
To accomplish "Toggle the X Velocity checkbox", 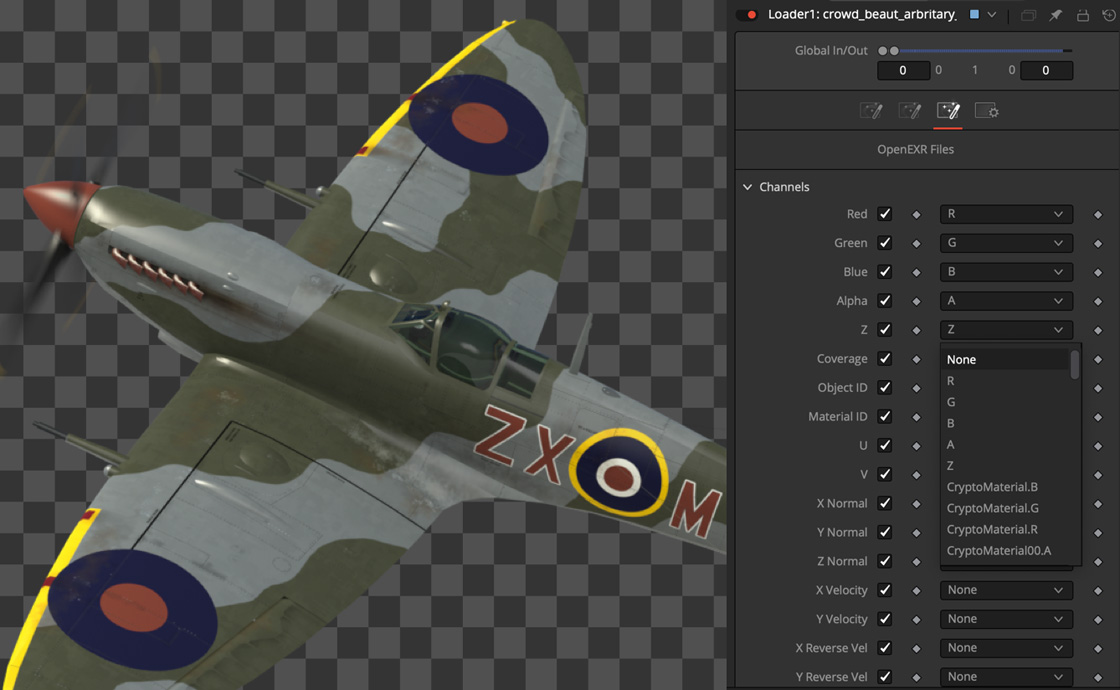I will (884, 590).
